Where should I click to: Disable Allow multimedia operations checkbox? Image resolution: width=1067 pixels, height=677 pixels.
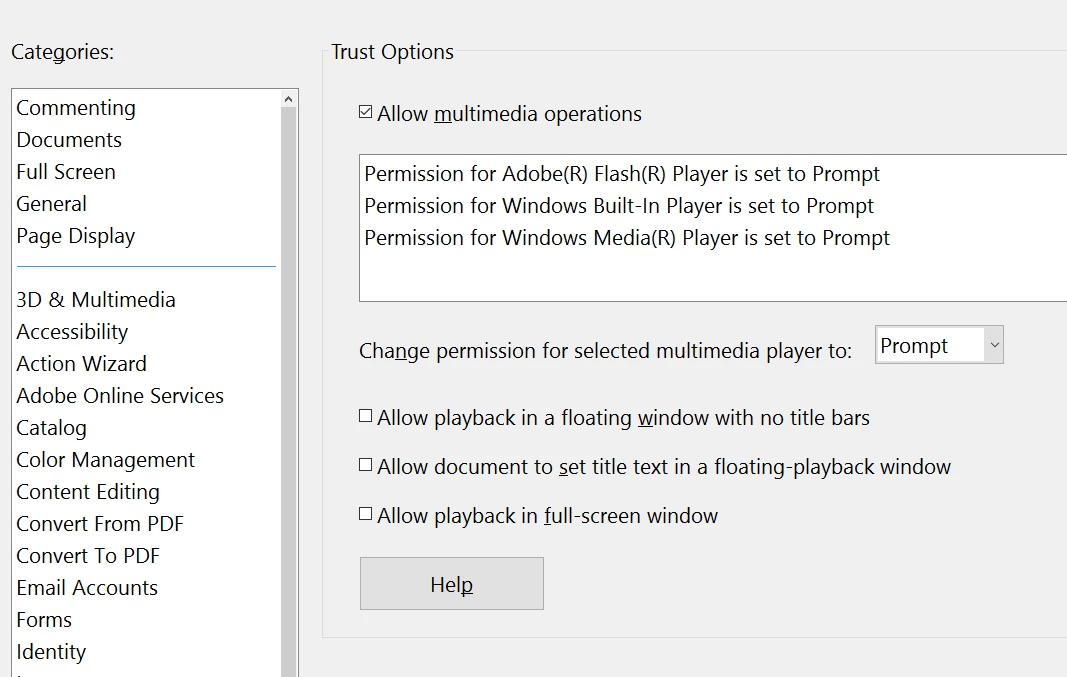coord(366,113)
